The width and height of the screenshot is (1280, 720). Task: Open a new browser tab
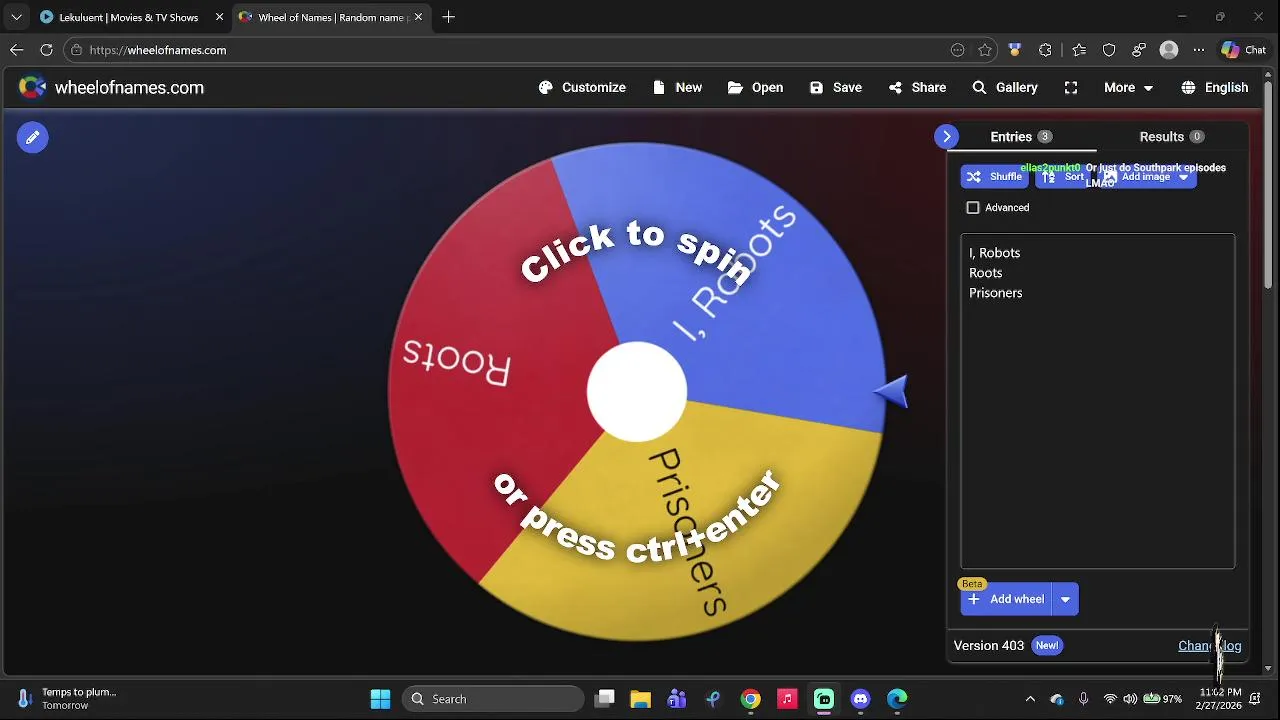tap(449, 17)
